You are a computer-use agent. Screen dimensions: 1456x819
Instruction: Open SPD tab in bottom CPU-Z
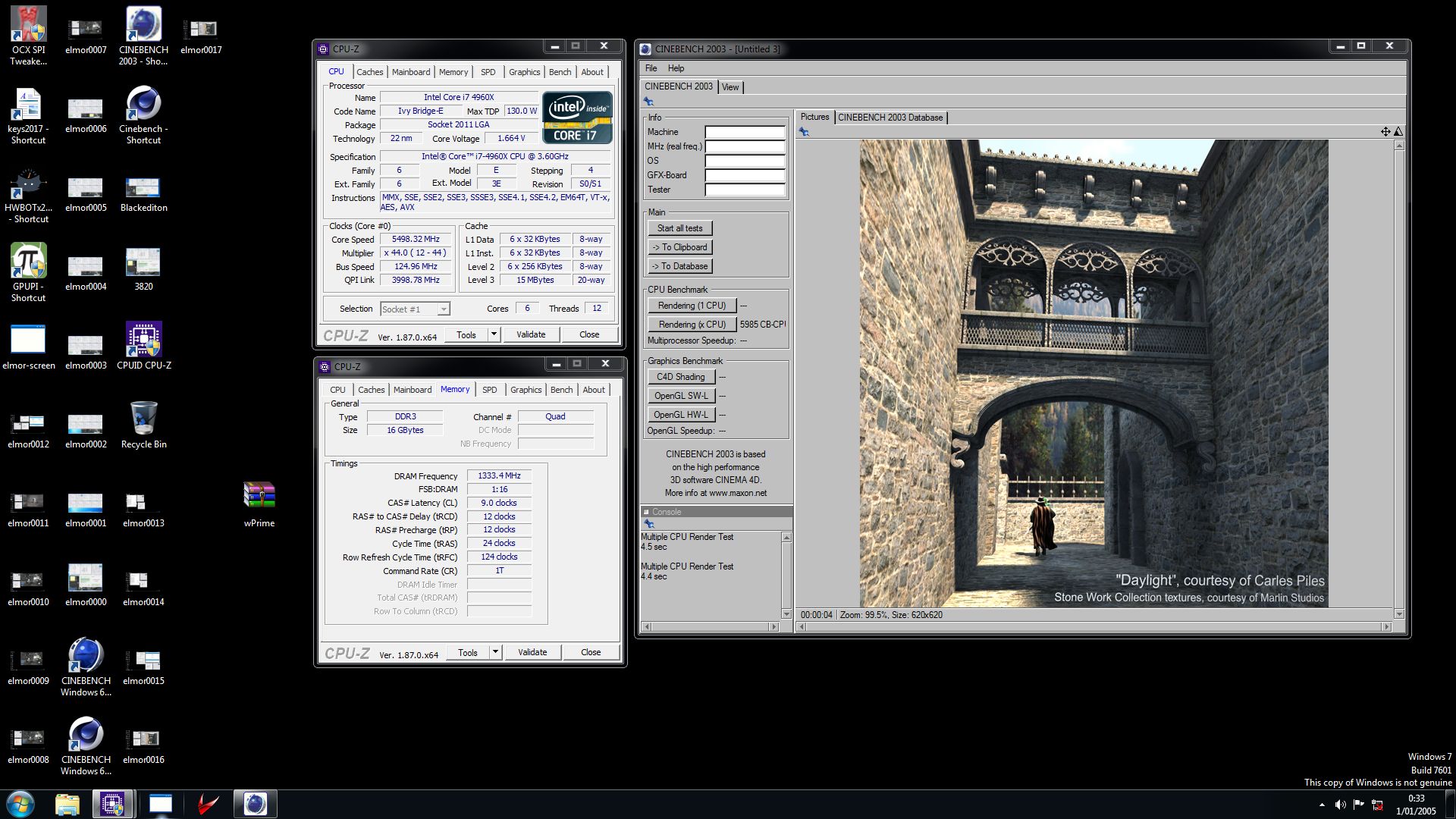point(490,390)
